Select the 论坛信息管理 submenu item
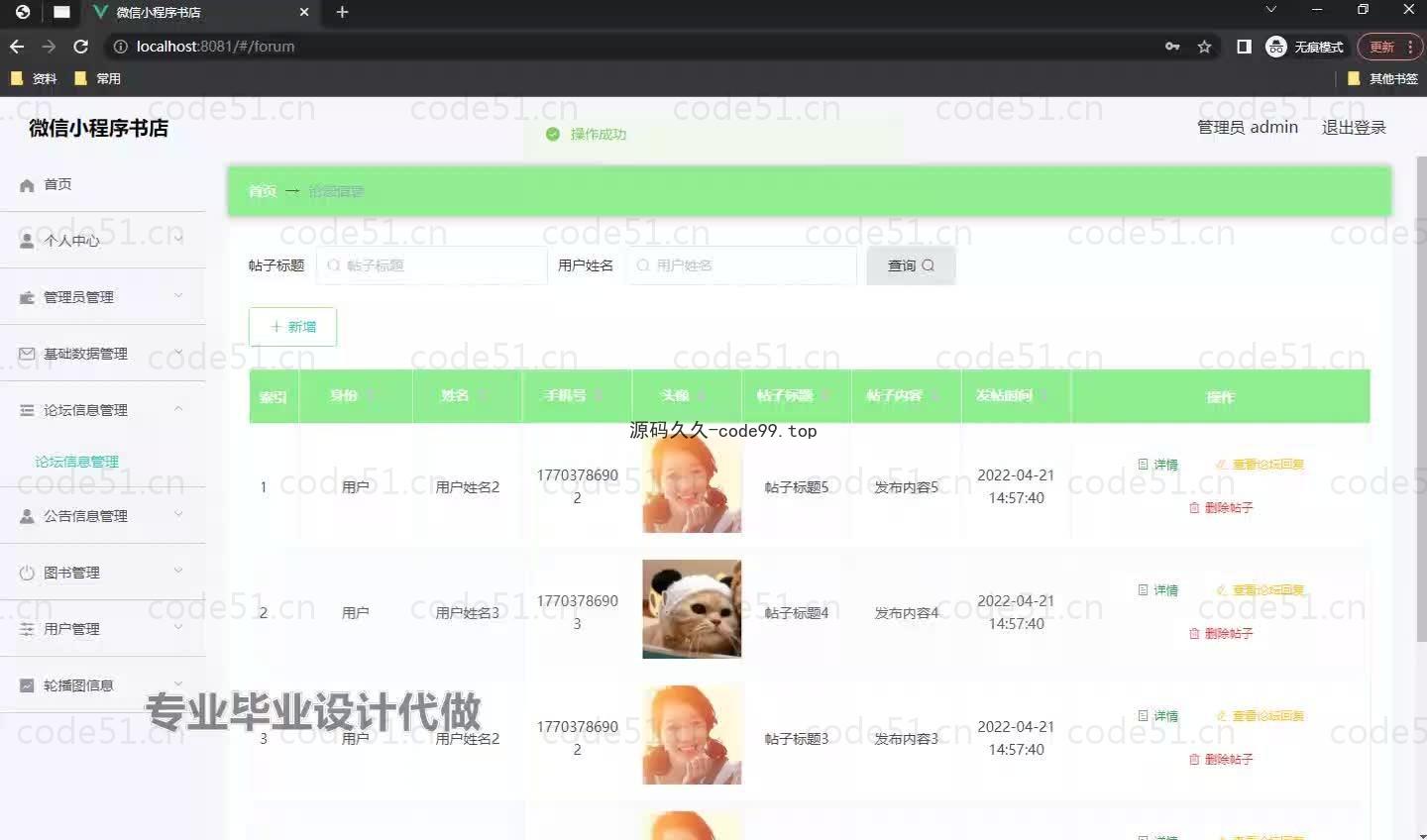The height and width of the screenshot is (840, 1427). (x=77, y=462)
